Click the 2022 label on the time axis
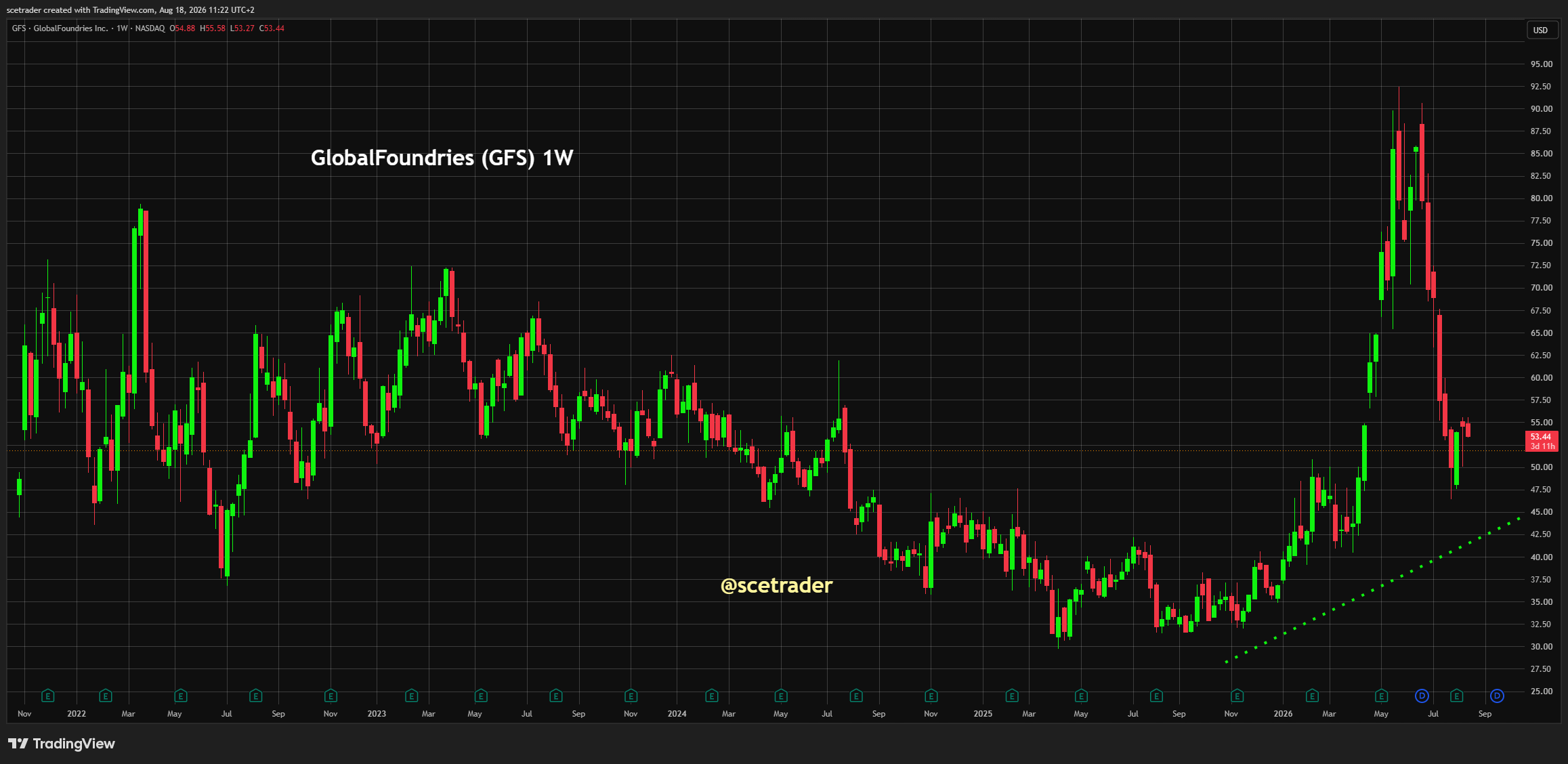This screenshot has width=1568, height=764. pyautogui.click(x=77, y=714)
